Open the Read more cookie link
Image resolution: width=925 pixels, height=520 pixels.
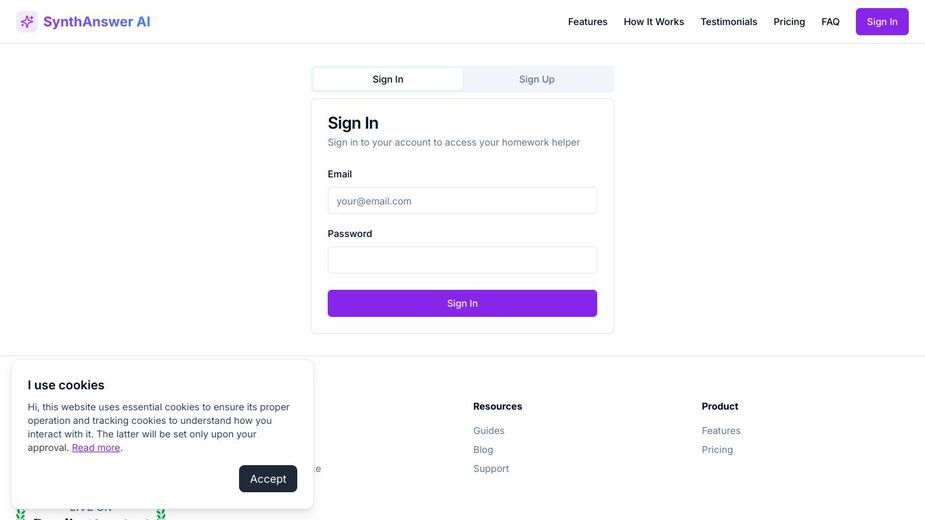coord(96,448)
